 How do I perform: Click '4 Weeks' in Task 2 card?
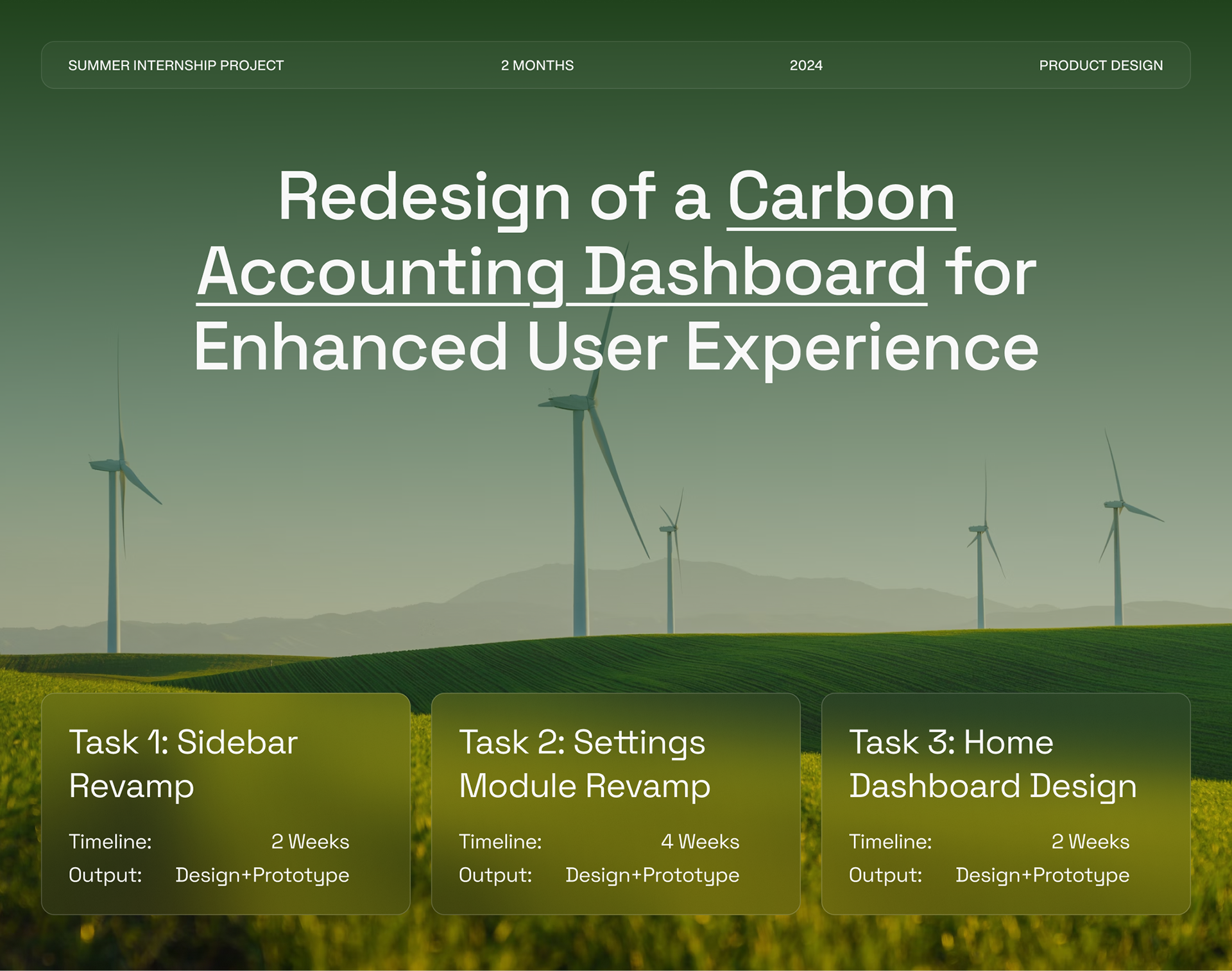pyautogui.click(x=700, y=841)
